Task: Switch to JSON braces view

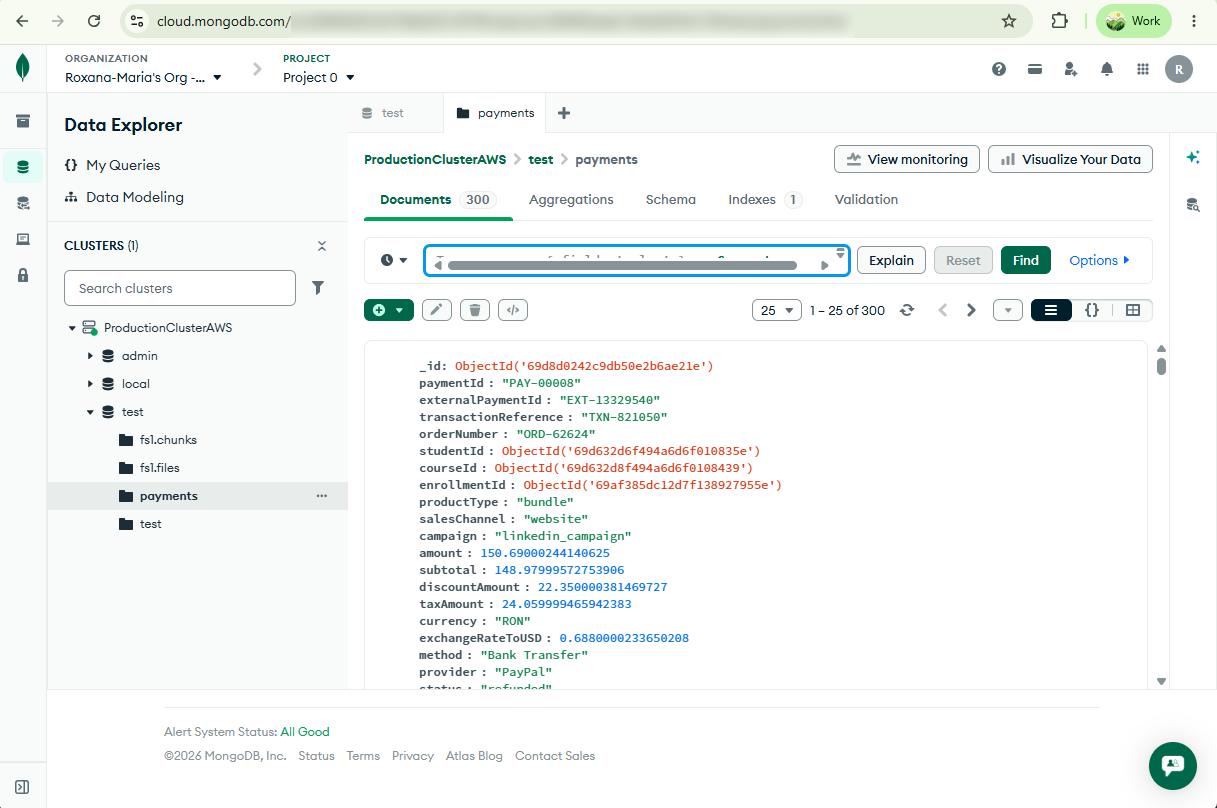Action: (1092, 310)
